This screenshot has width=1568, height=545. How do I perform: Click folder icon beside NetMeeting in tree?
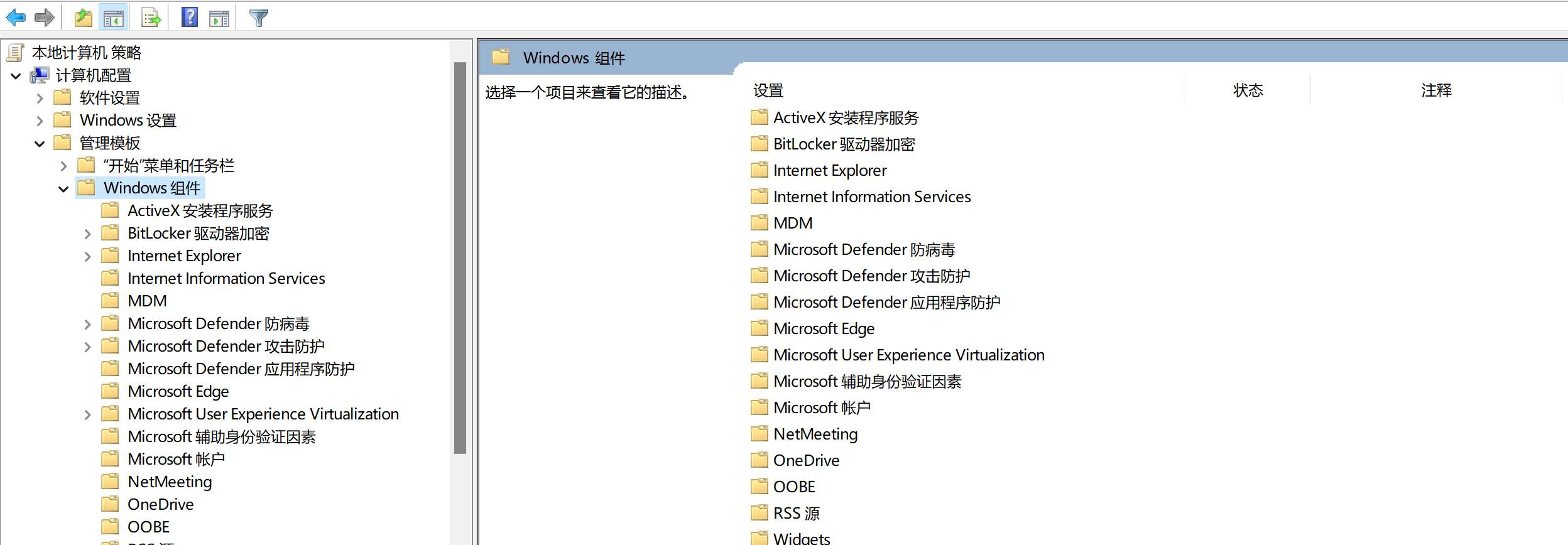(x=110, y=482)
